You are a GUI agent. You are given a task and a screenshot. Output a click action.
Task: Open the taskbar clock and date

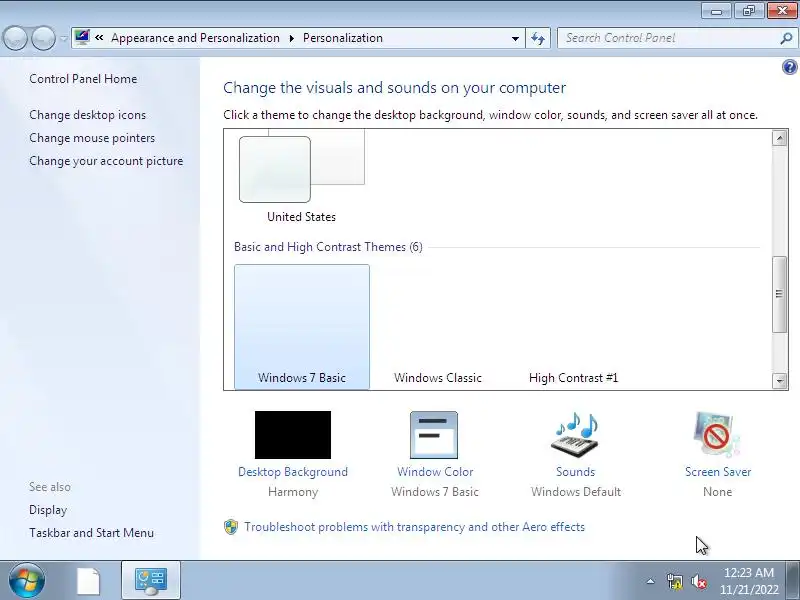tap(749, 581)
